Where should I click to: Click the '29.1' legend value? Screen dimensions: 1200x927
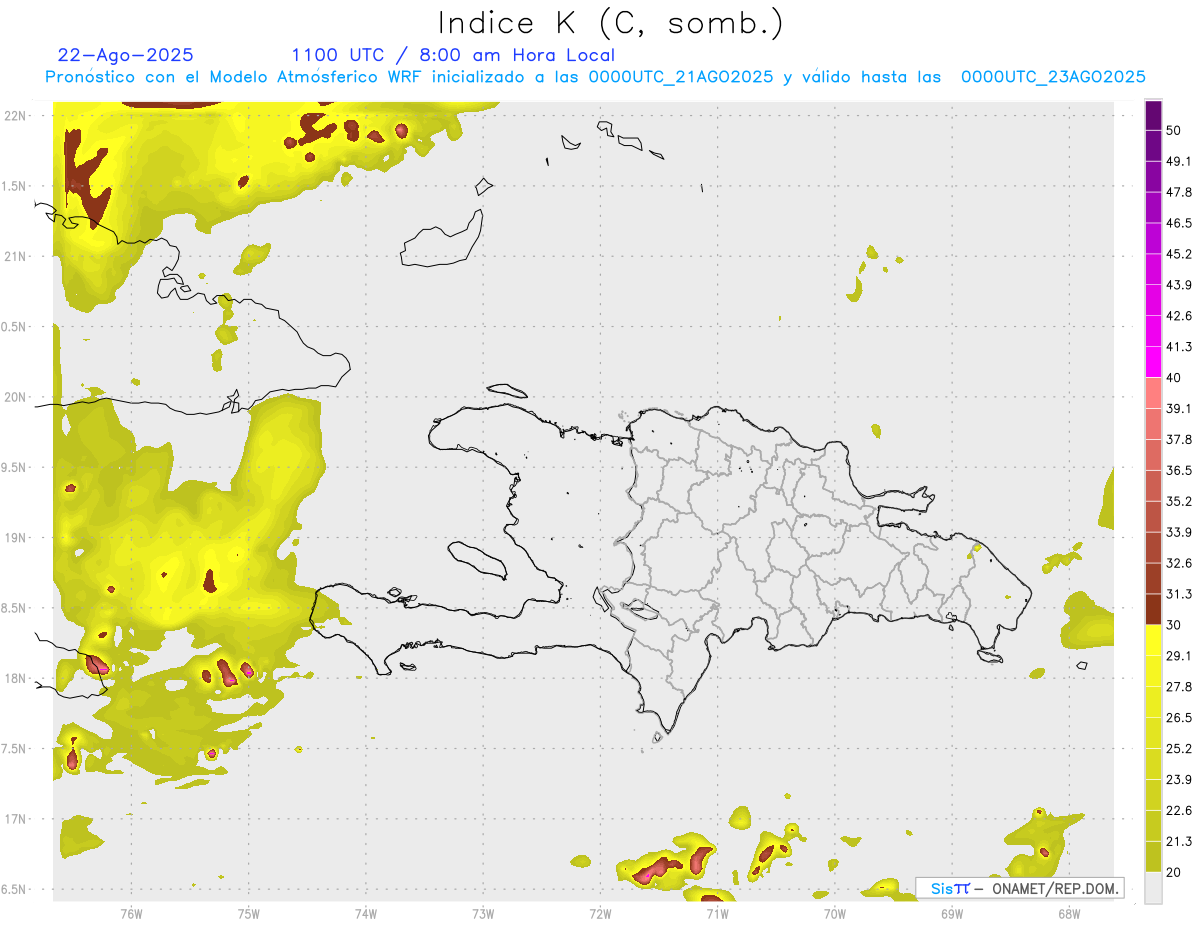(1179, 656)
